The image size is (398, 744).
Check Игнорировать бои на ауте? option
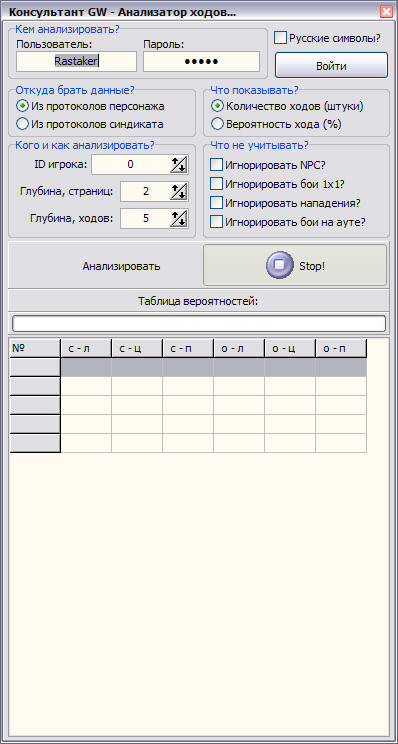pos(216,221)
